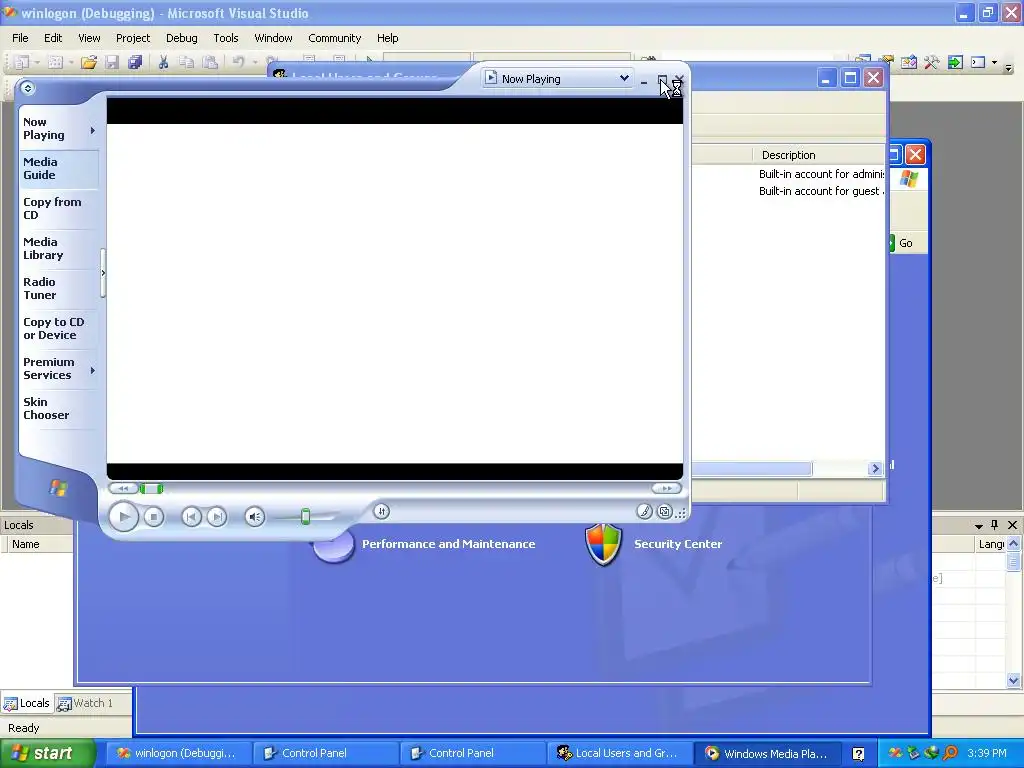Open the Project menu

[x=133, y=38]
